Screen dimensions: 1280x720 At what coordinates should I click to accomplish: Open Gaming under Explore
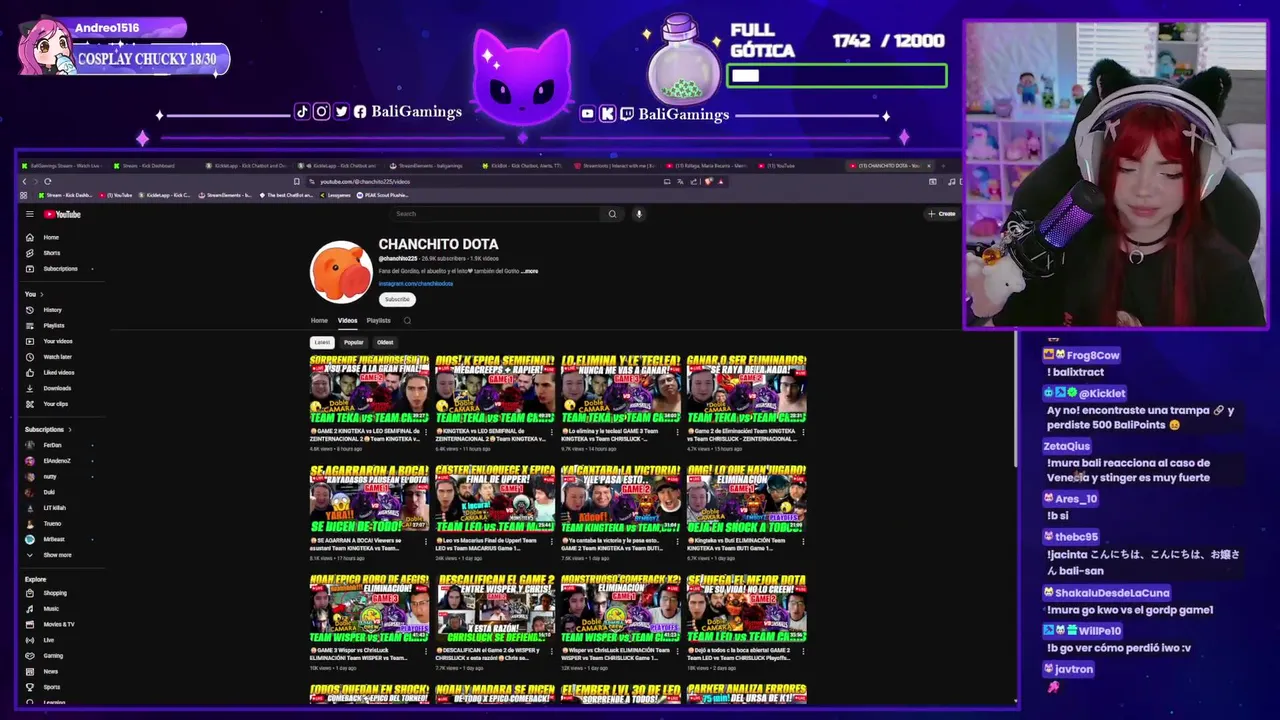[53, 656]
